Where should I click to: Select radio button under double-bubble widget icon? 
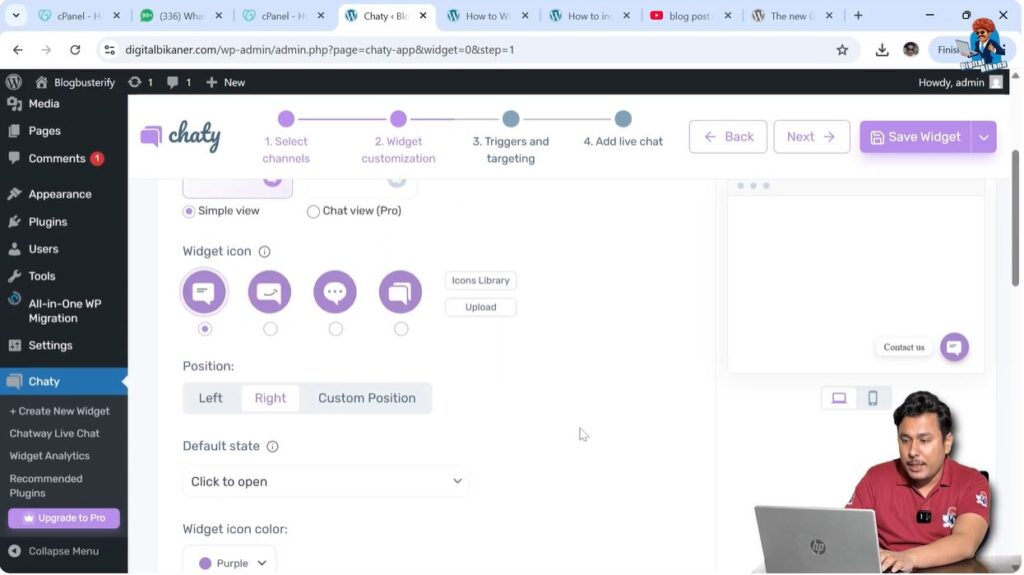click(x=400, y=329)
